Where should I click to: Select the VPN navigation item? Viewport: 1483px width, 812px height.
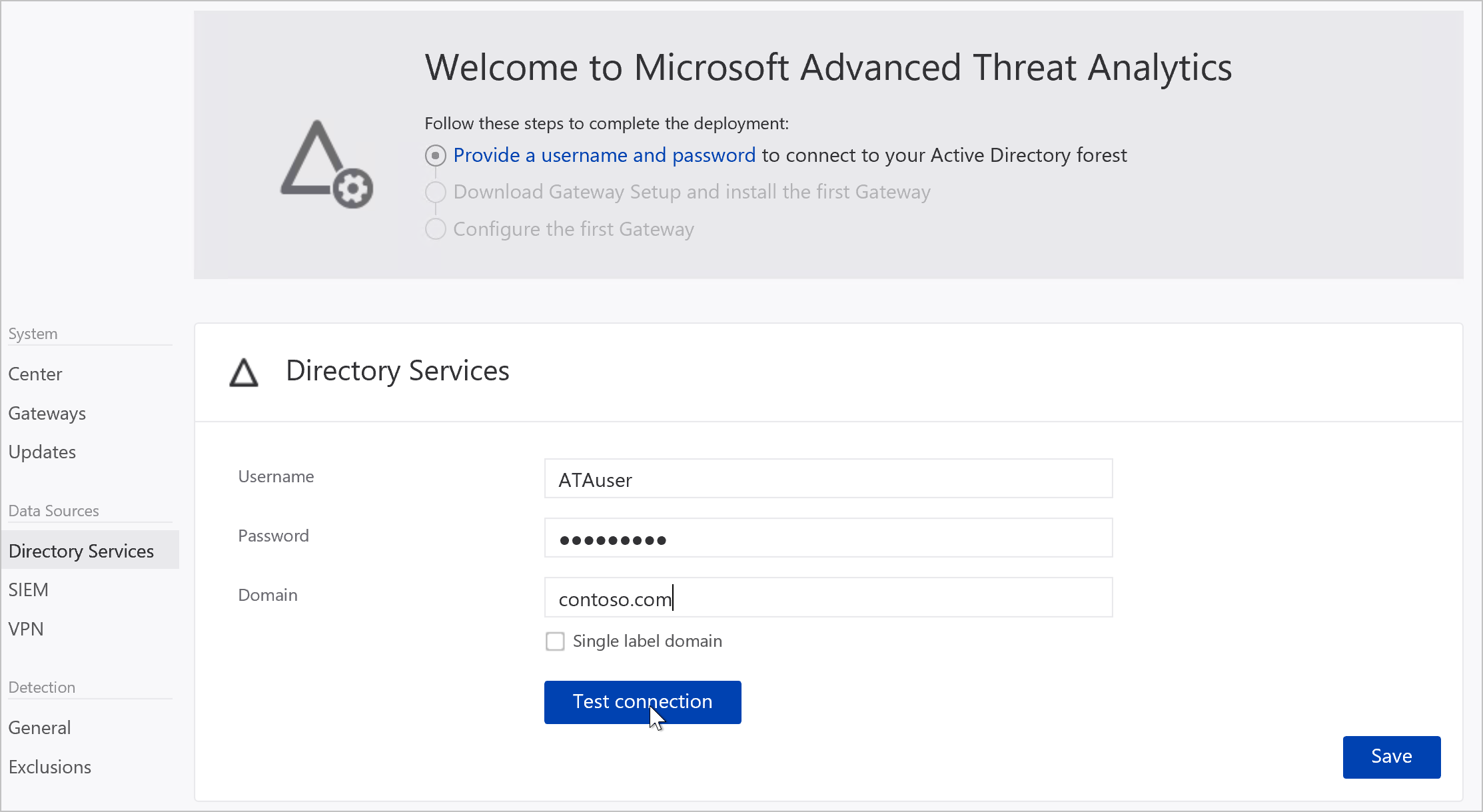point(26,628)
